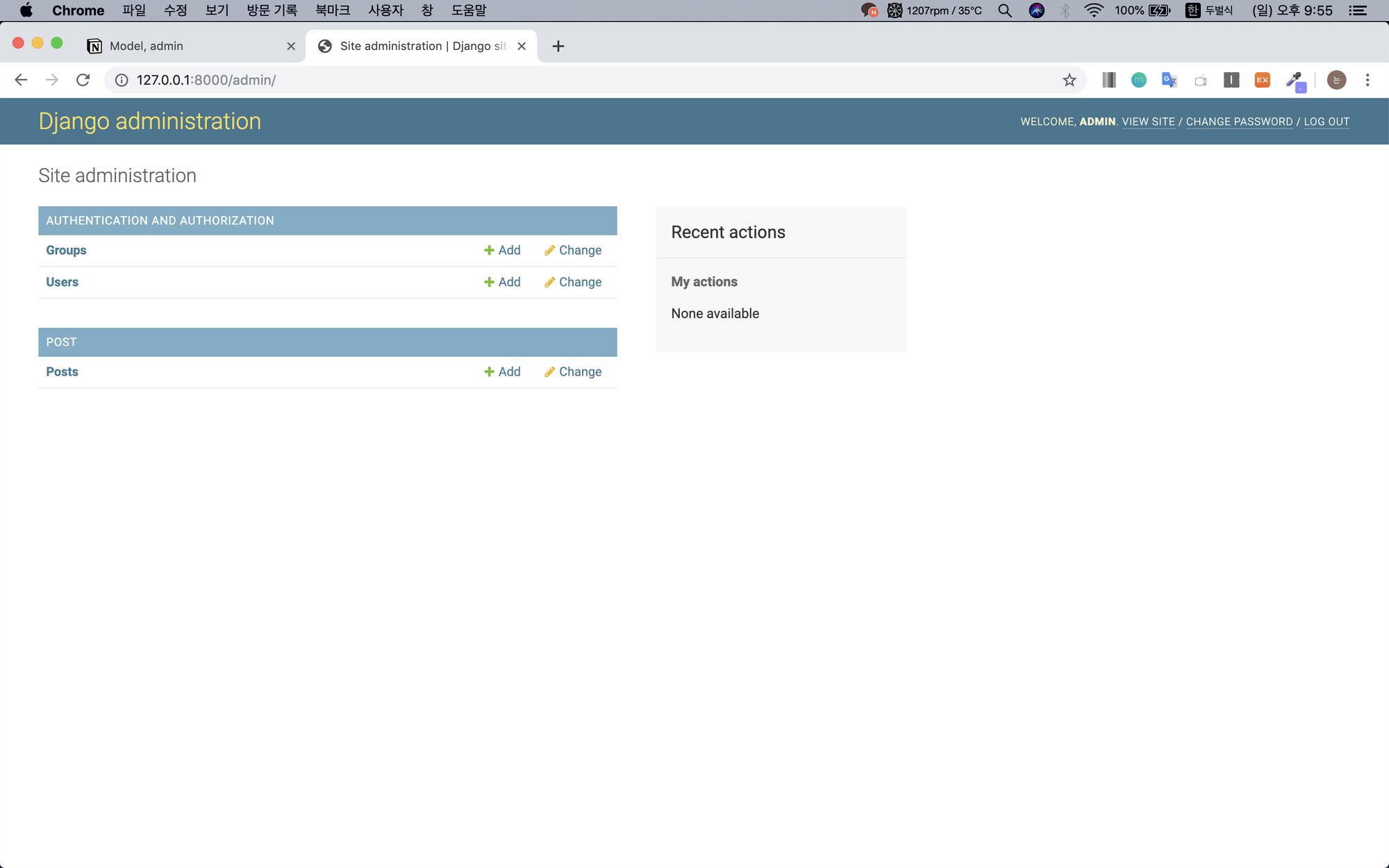Open a new browser tab

[558, 46]
